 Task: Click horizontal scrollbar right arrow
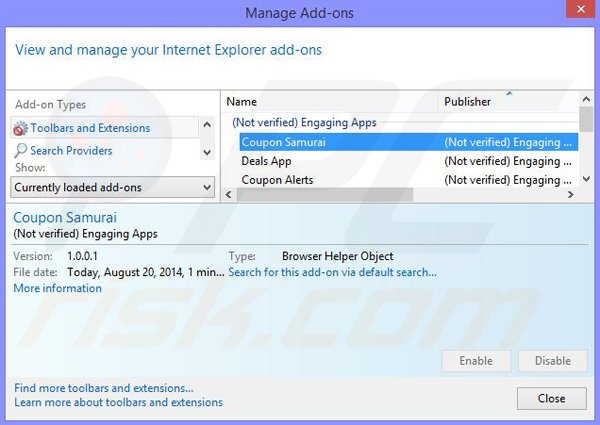click(x=571, y=194)
